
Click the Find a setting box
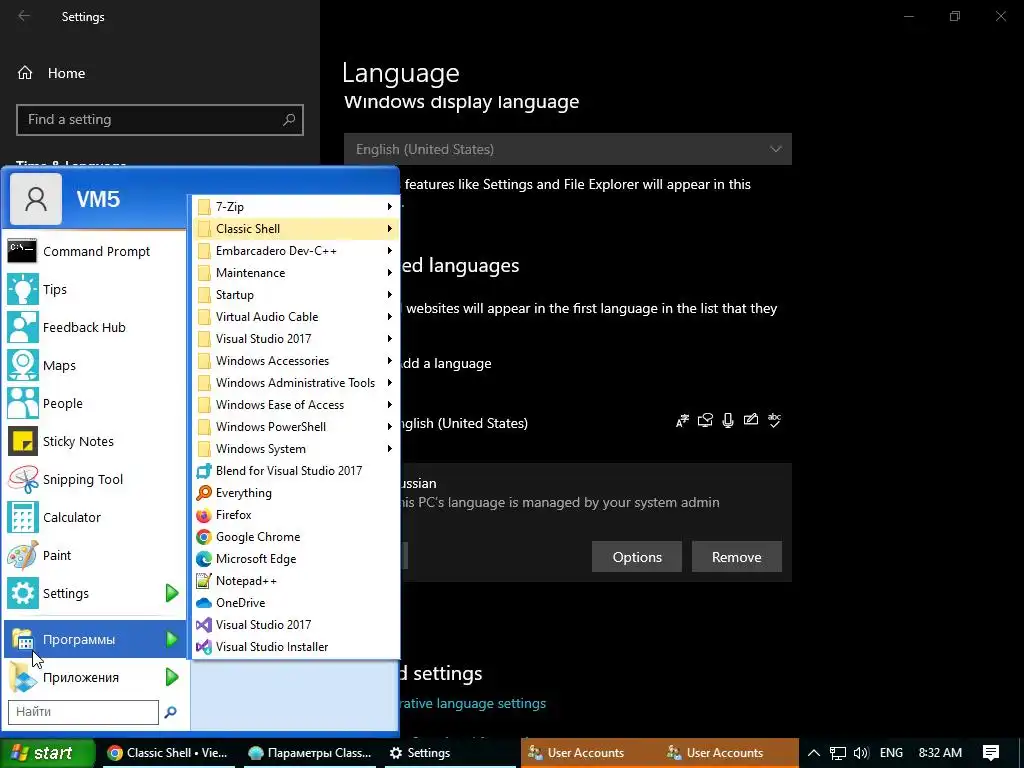point(160,120)
